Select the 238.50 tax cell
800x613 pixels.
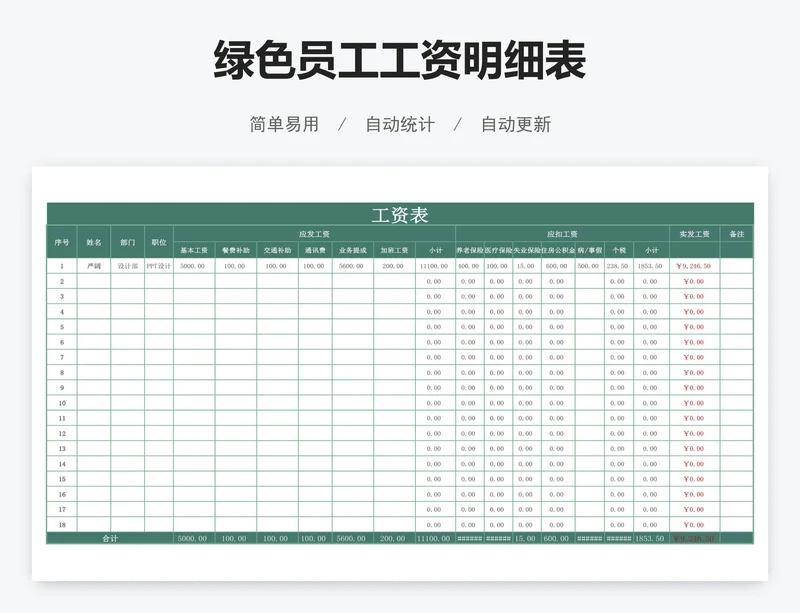pos(619,266)
